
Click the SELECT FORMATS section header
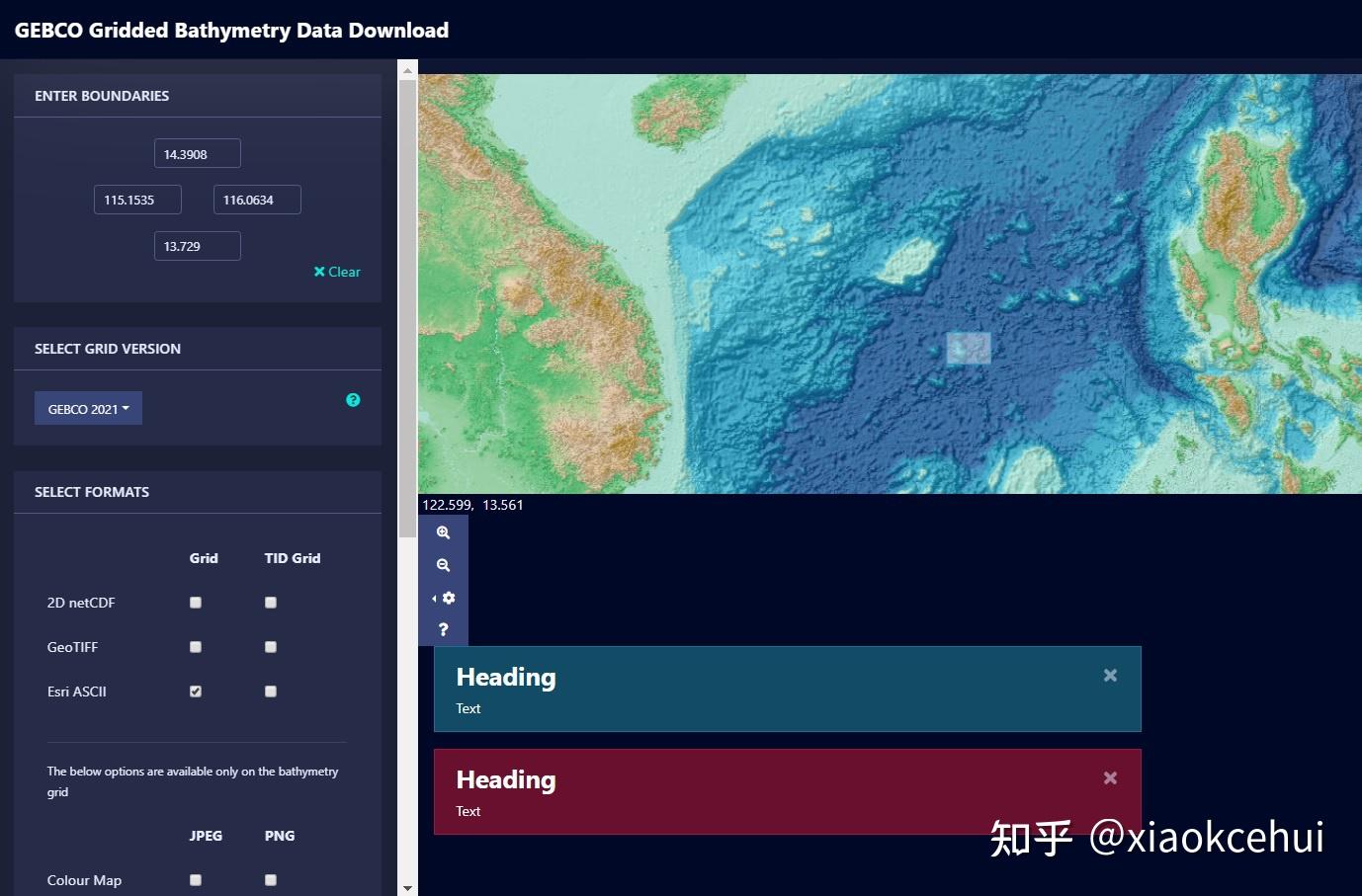[92, 491]
